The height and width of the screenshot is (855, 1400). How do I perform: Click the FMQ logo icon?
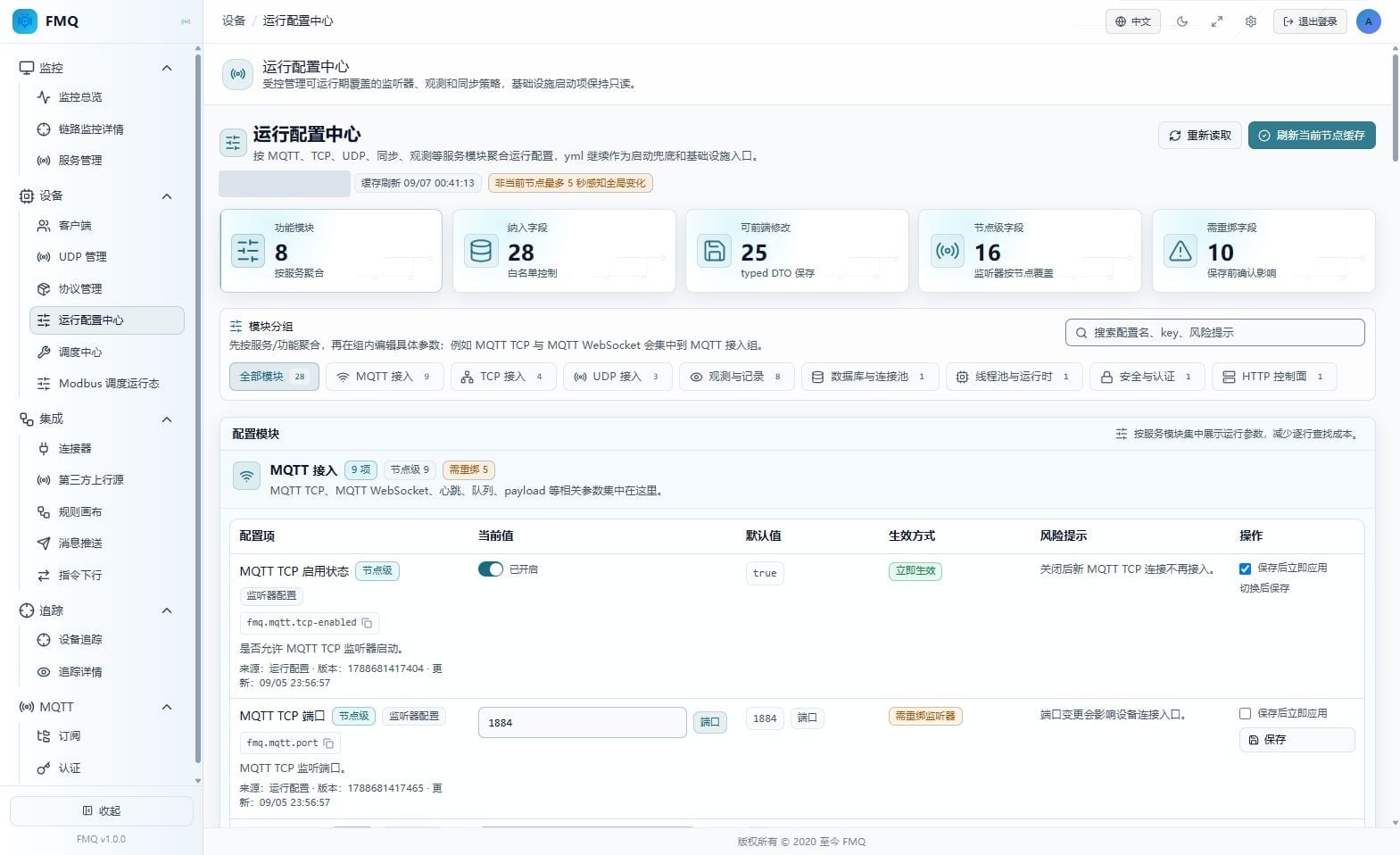pos(25,21)
